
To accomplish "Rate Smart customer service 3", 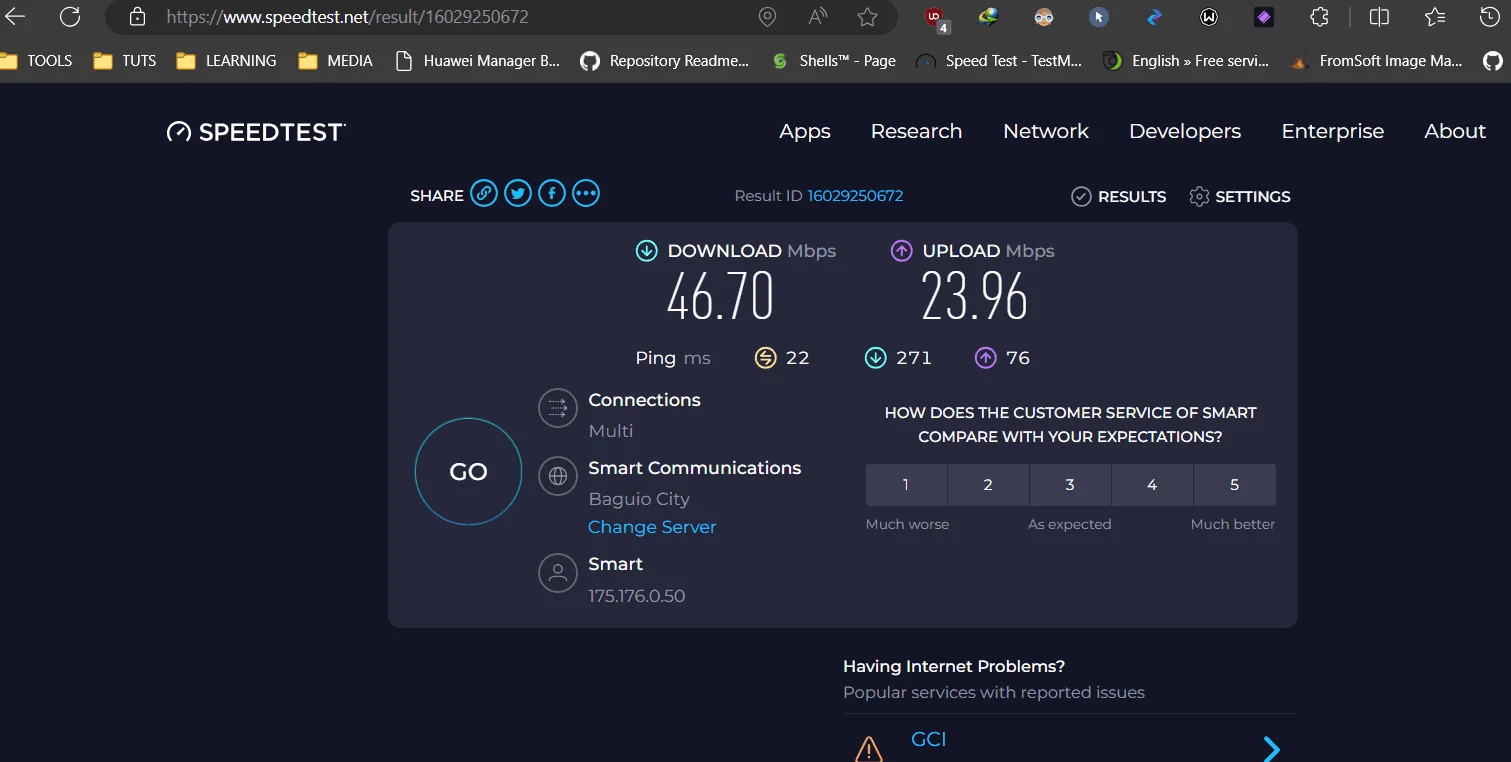I will (1070, 485).
